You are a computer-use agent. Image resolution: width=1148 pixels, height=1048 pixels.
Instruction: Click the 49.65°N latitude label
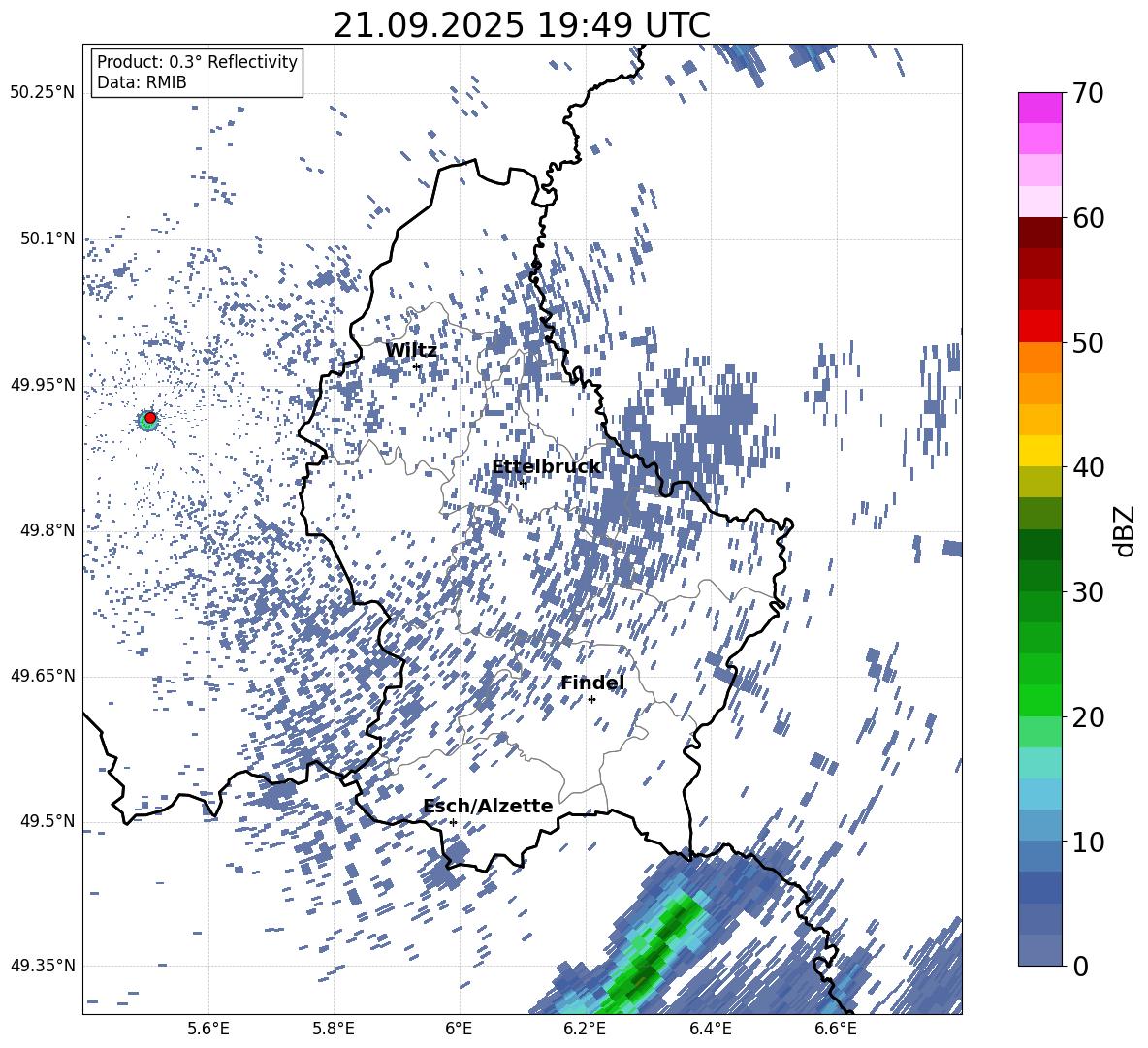click(44, 676)
